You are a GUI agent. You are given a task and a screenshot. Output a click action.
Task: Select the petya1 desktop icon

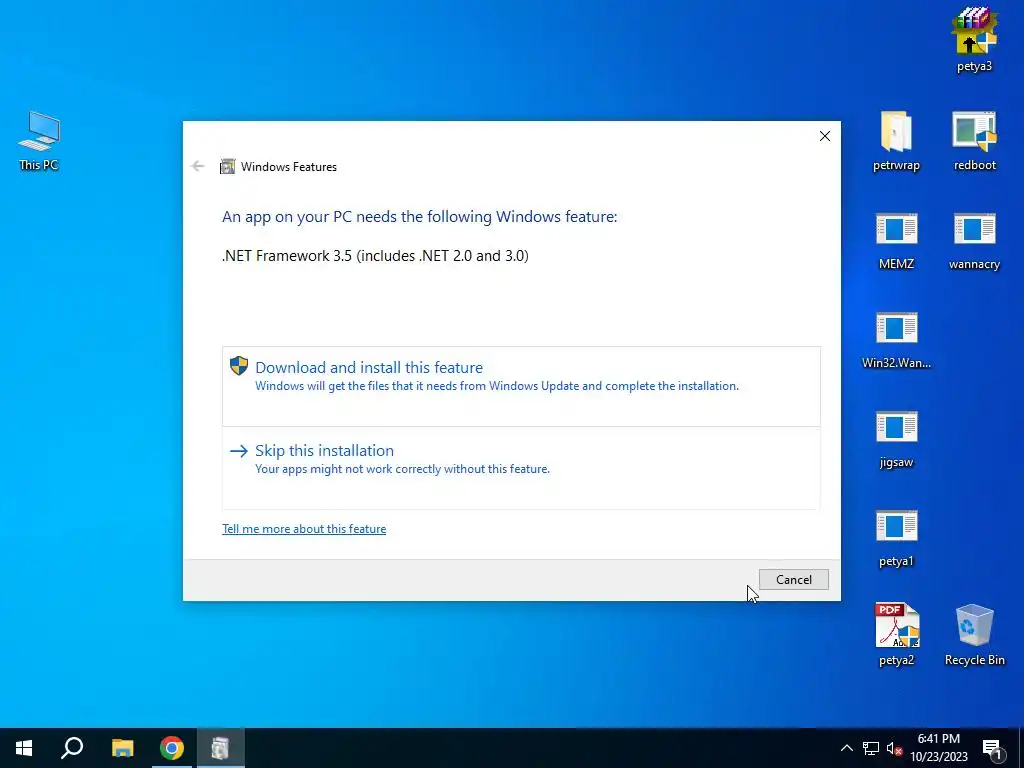click(896, 537)
